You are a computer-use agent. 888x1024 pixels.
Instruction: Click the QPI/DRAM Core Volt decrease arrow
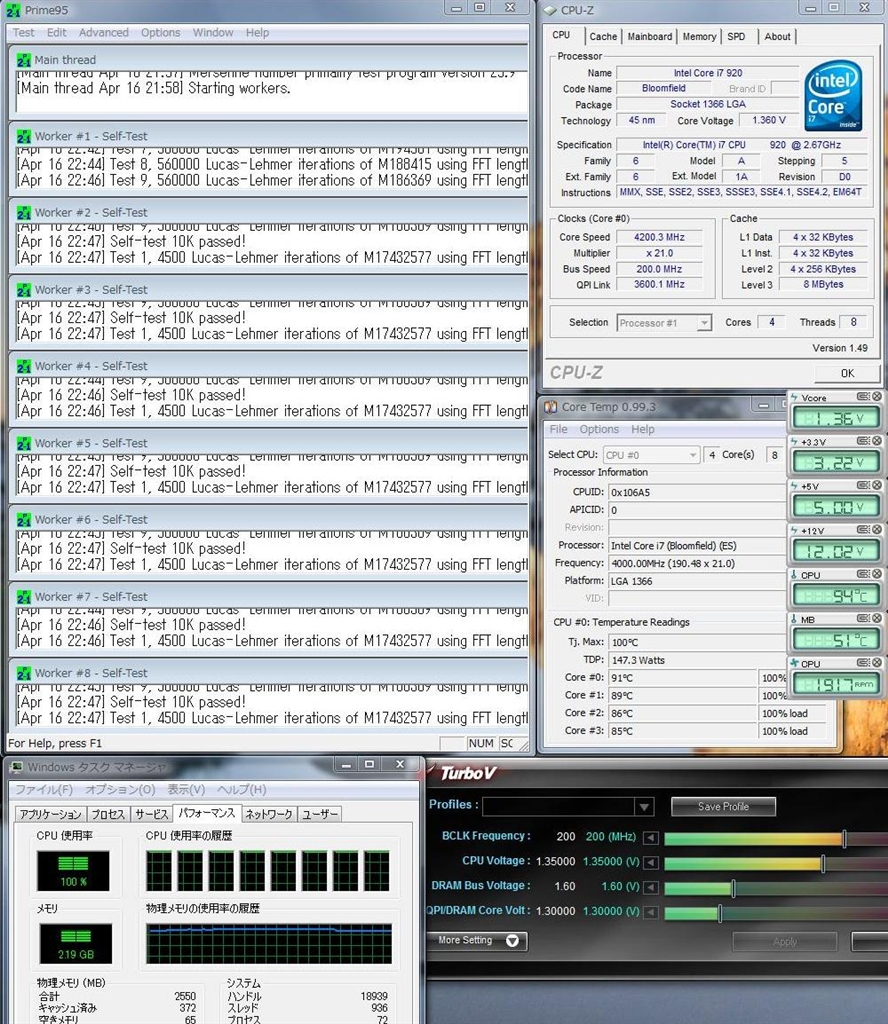pyautogui.click(x=650, y=912)
